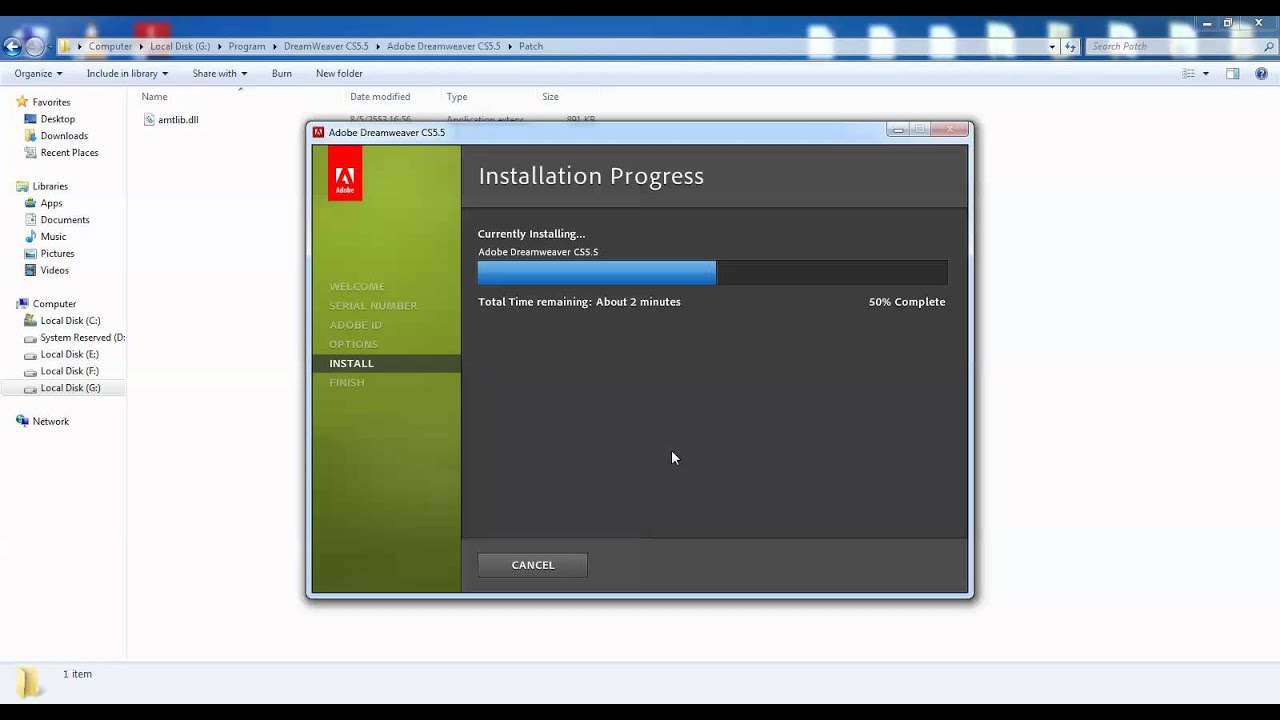Click DreamWeaver CS5.5 breadcrumb segment
1280x720 pixels.
[326, 46]
